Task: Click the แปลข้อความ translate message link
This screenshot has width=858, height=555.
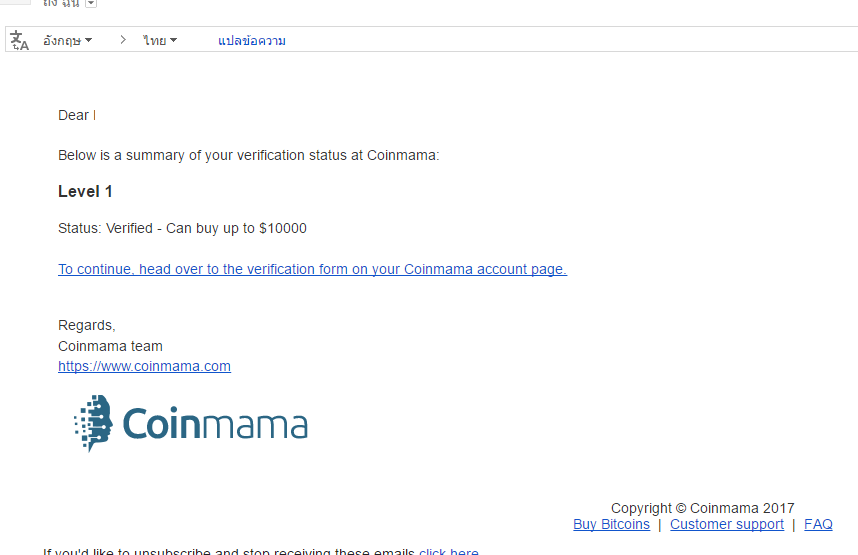Action: 252,41
